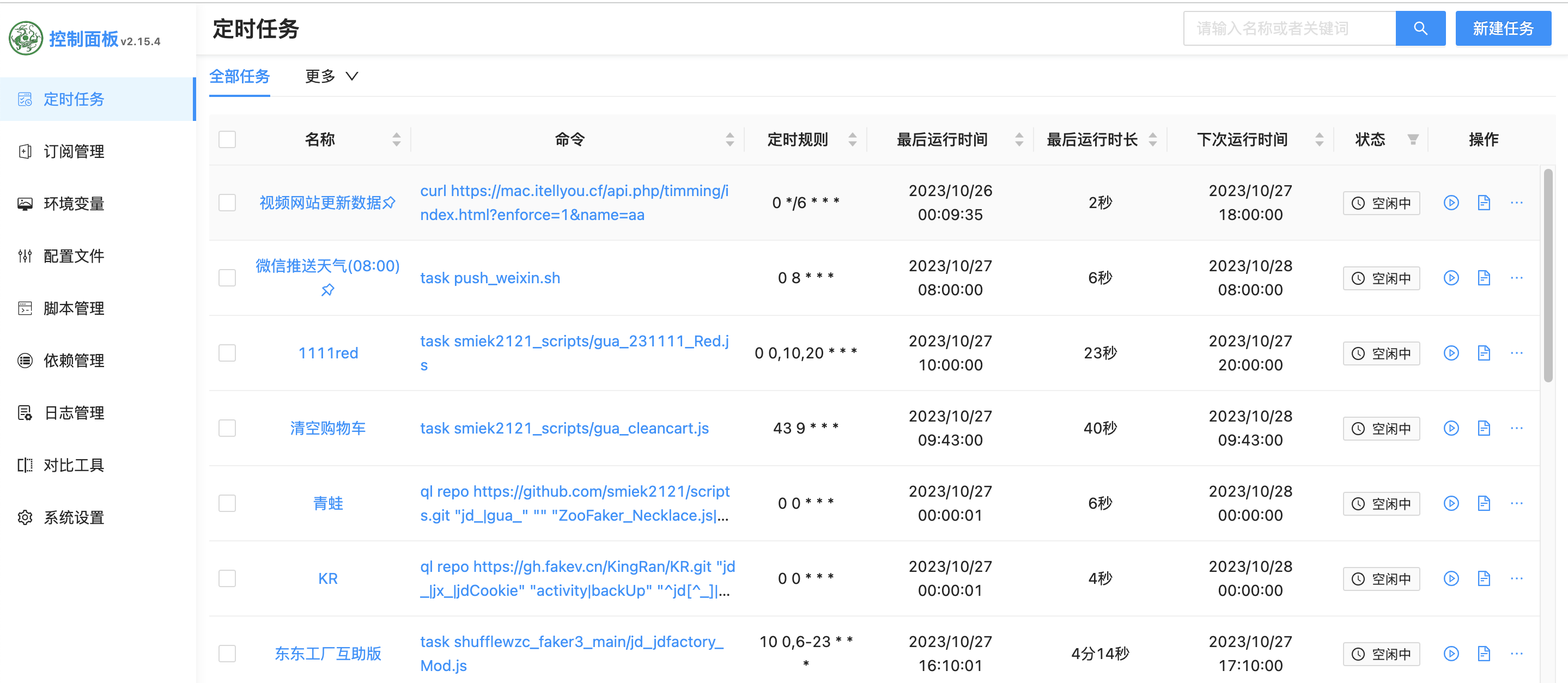Open log for 视频网站更新数据 task
Viewport: 1568px width, 683px height.
[1484, 203]
